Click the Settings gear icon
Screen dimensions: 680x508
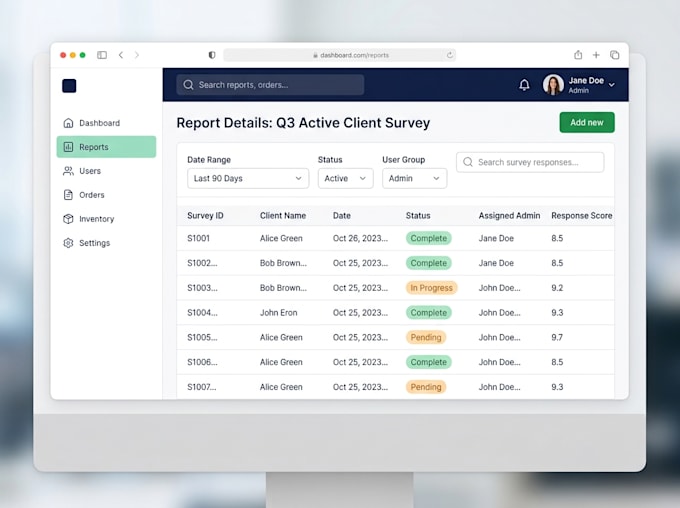pyautogui.click(x=69, y=243)
